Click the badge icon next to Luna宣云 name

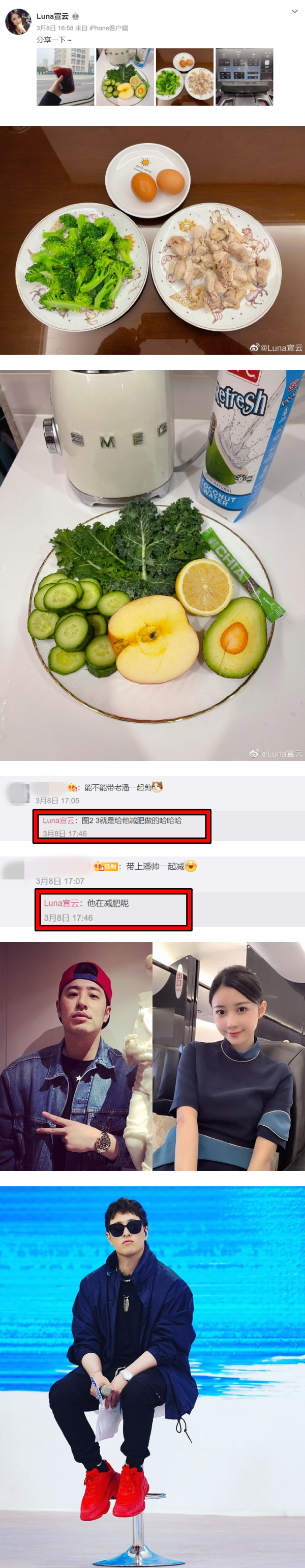click(76, 16)
